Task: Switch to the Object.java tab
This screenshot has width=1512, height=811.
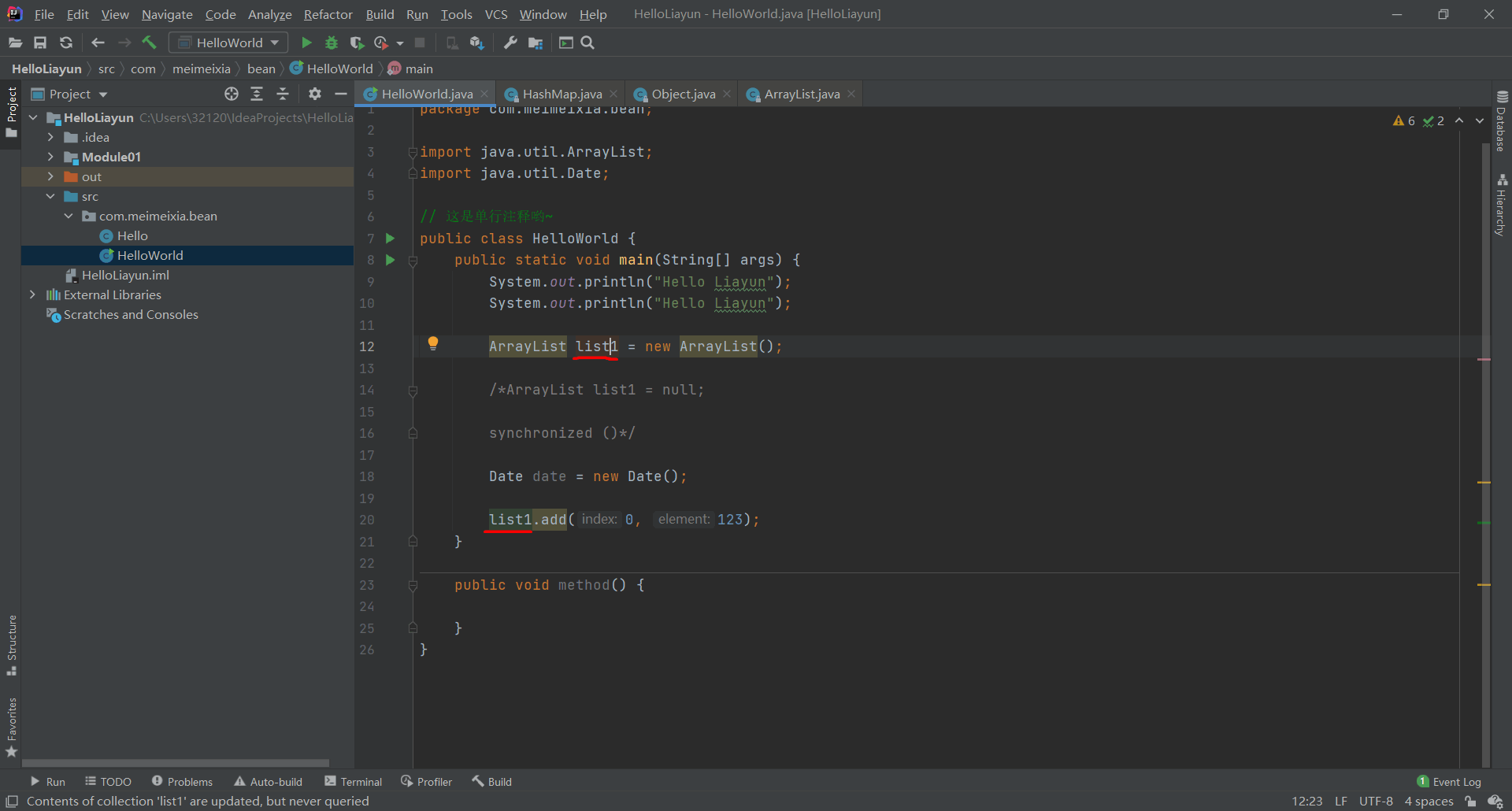Action: [x=683, y=94]
